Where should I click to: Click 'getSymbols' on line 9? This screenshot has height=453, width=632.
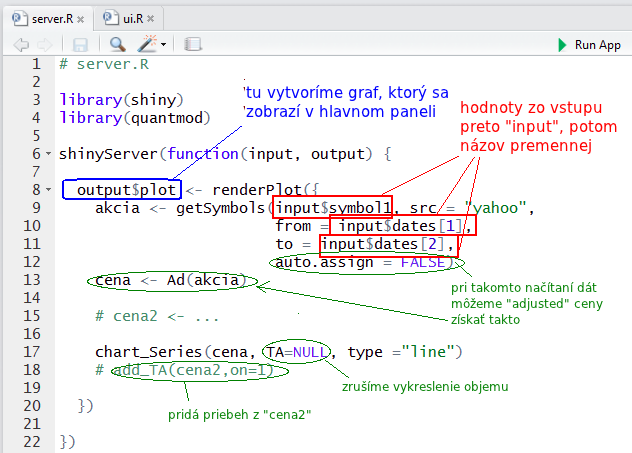coord(220,208)
